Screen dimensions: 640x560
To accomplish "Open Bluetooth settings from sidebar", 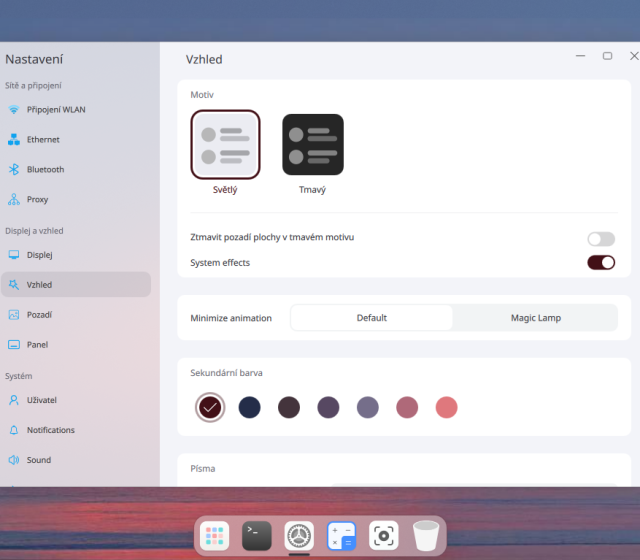I will click(14, 170).
